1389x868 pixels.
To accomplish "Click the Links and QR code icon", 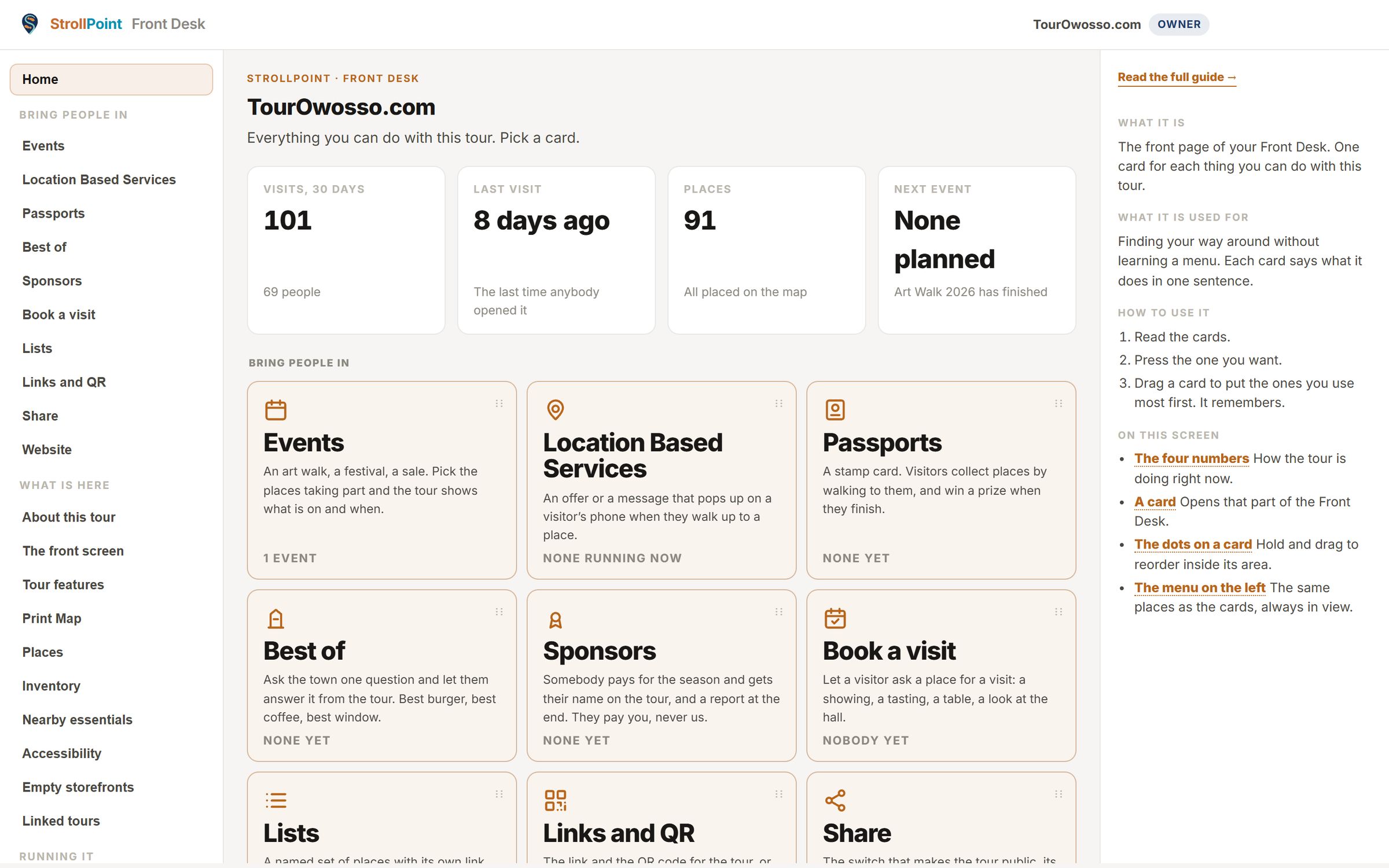I will click(555, 800).
